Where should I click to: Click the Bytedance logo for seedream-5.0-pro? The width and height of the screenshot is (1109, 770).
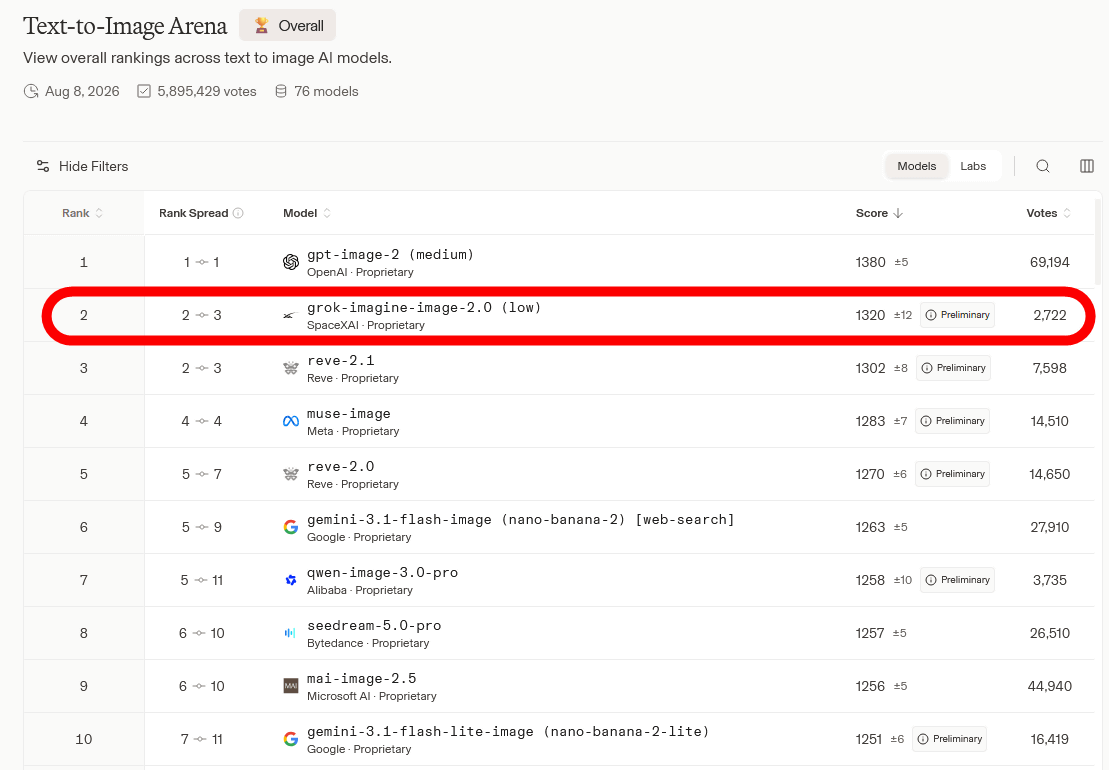point(290,633)
